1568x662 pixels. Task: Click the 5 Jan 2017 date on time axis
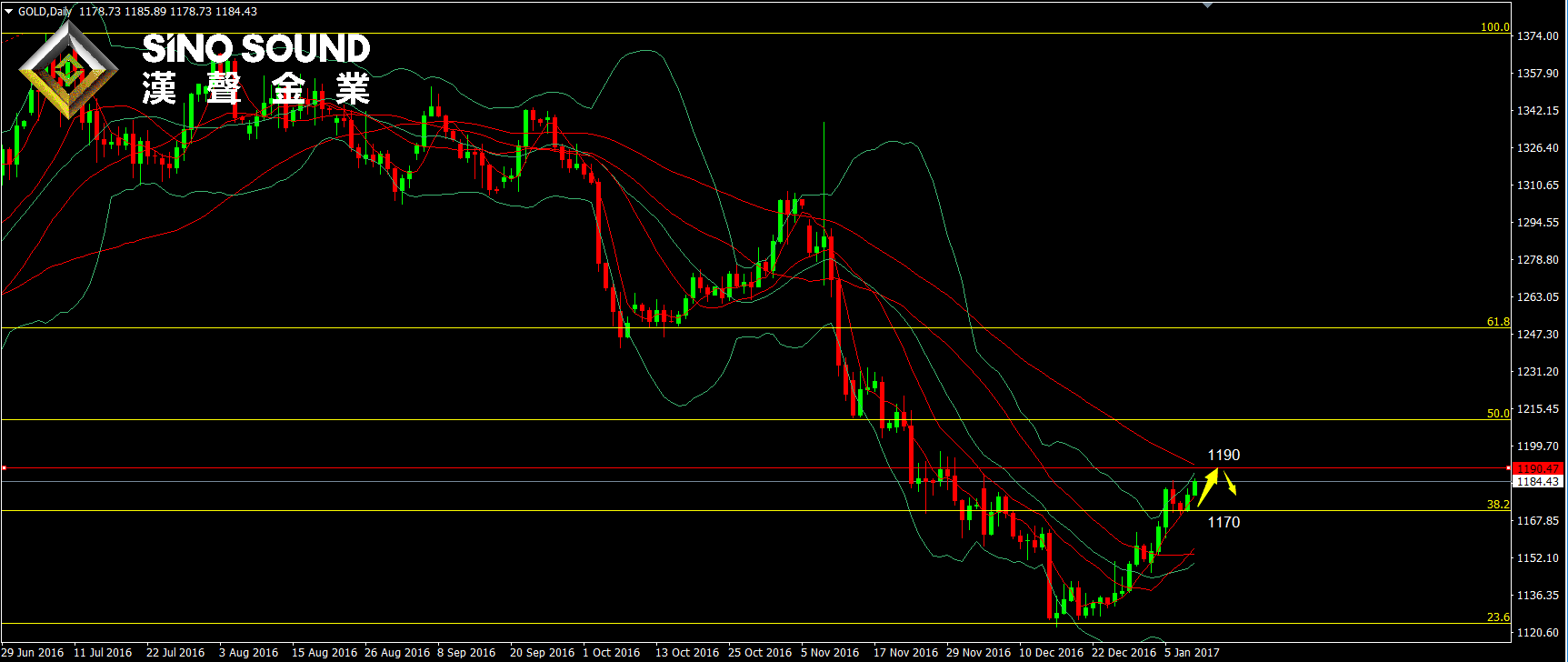pos(1192,652)
